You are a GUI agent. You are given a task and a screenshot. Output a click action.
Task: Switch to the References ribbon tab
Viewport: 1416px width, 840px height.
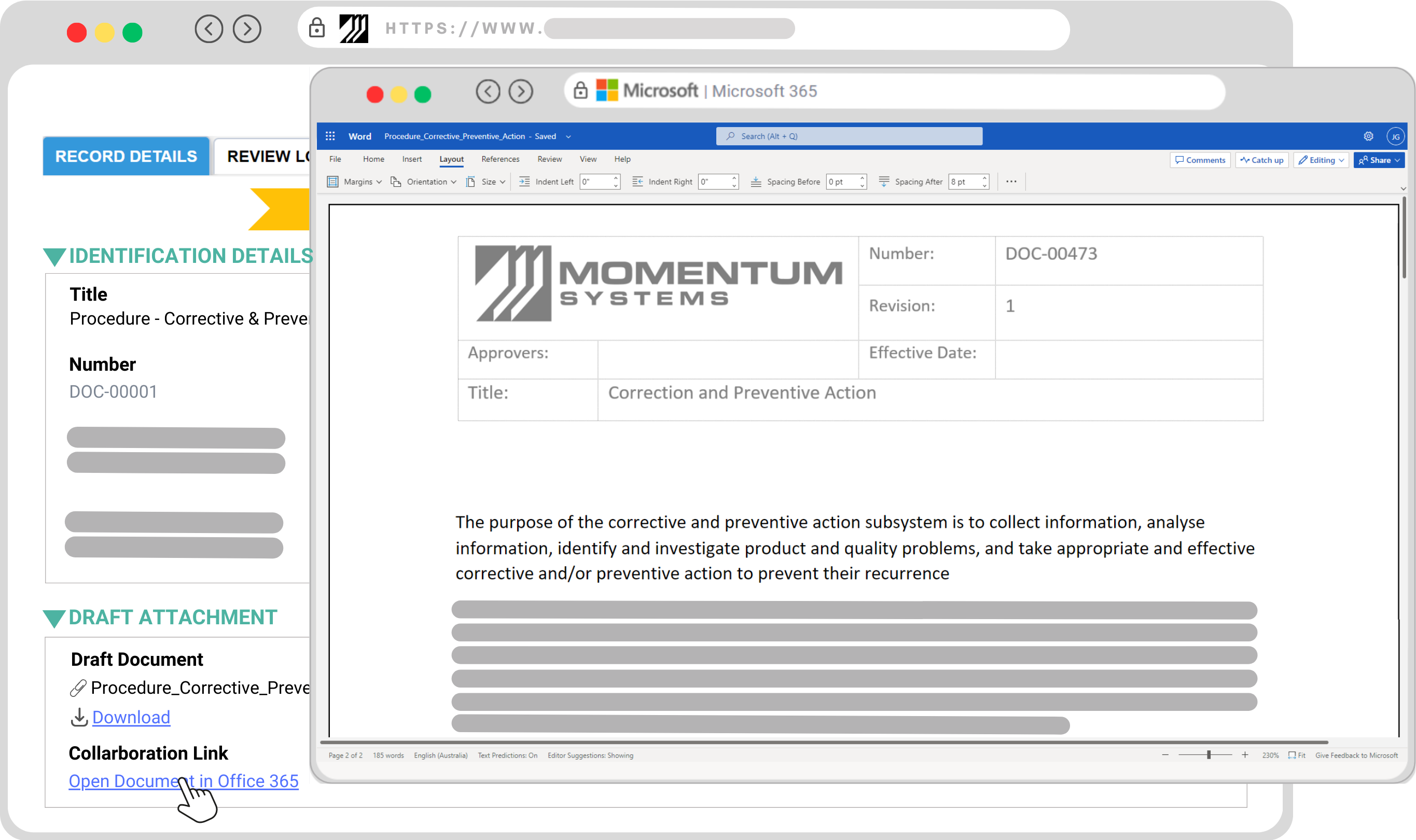click(501, 159)
